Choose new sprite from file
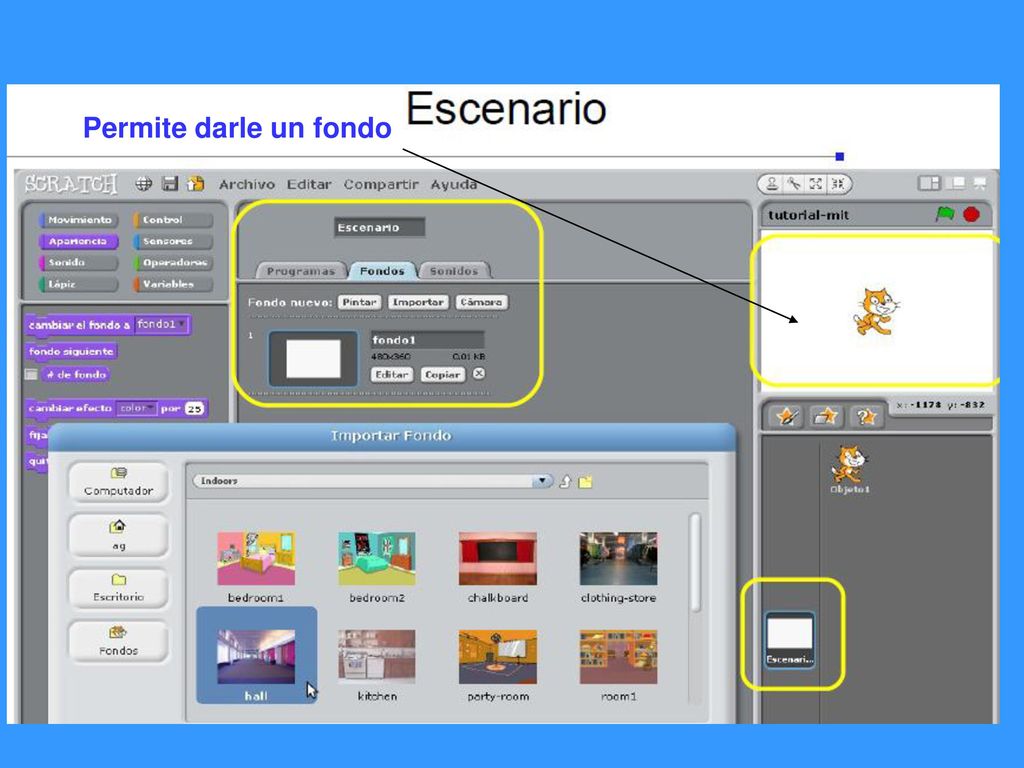The image size is (1024, 768). (x=826, y=416)
